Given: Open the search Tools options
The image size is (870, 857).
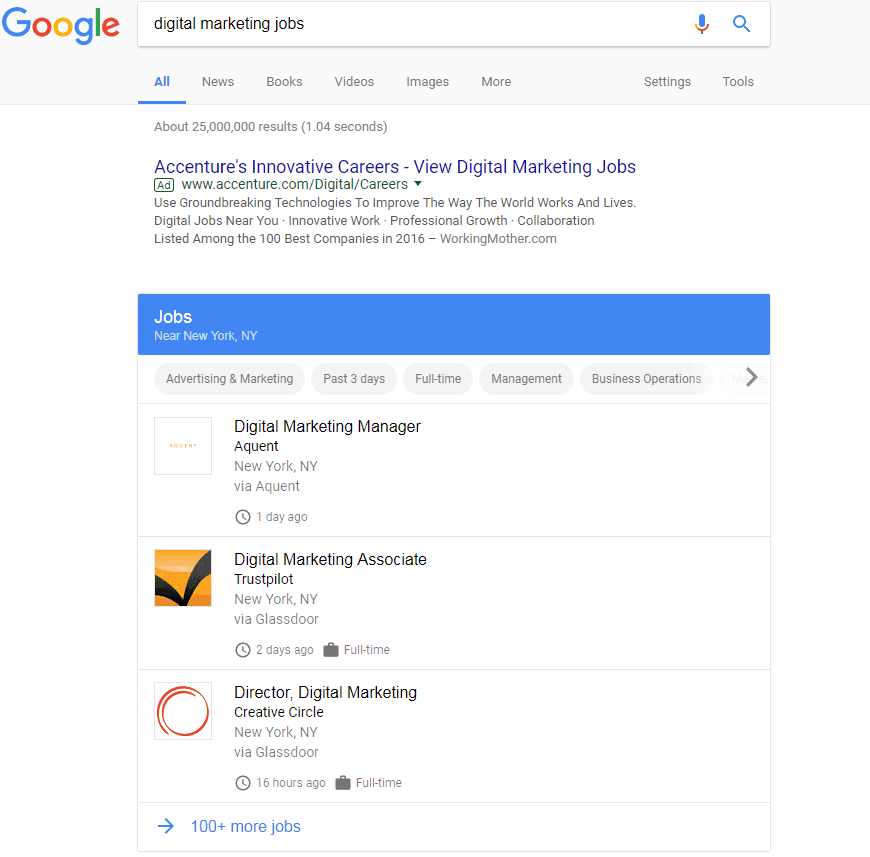Looking at the screenshot, I should click(x=738, y=82).
